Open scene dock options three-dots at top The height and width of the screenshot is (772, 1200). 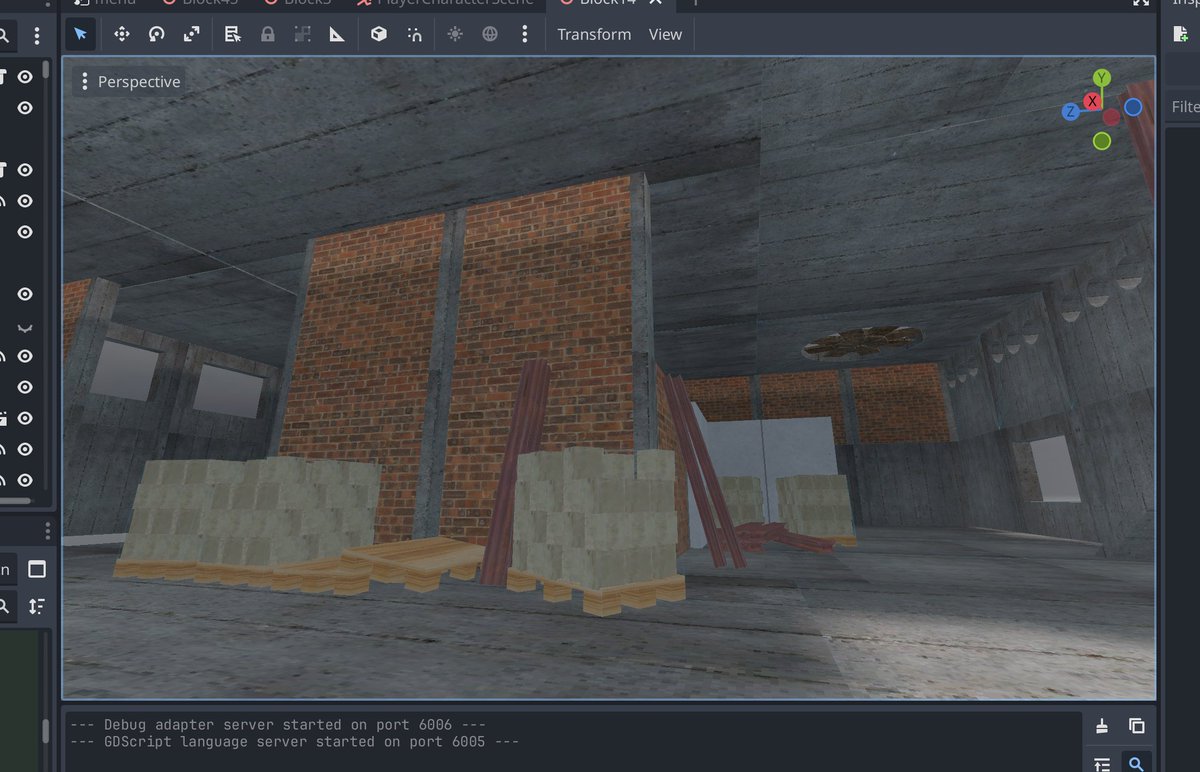pos(37,36)
